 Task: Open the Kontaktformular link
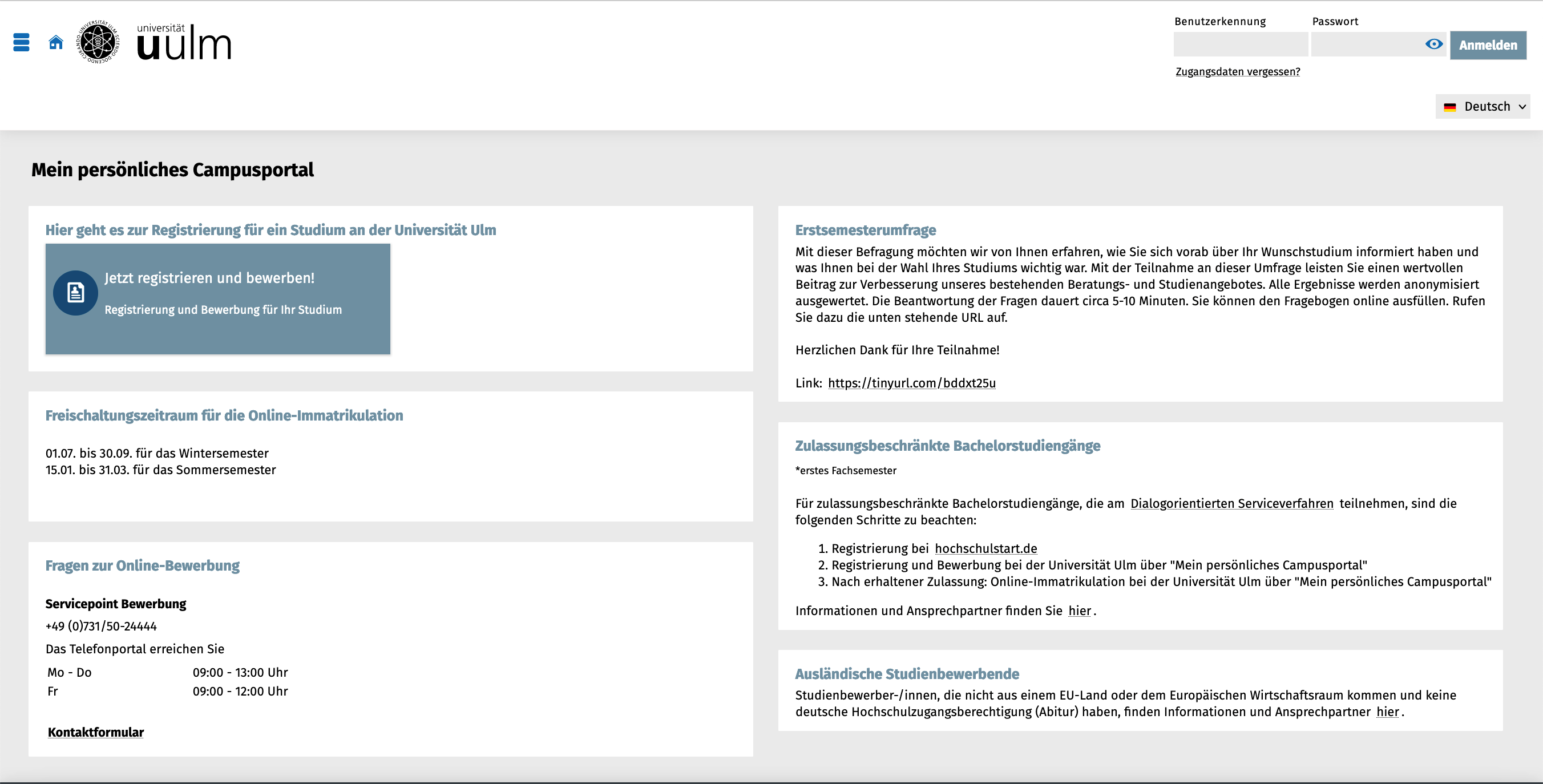tap(96, 733)
